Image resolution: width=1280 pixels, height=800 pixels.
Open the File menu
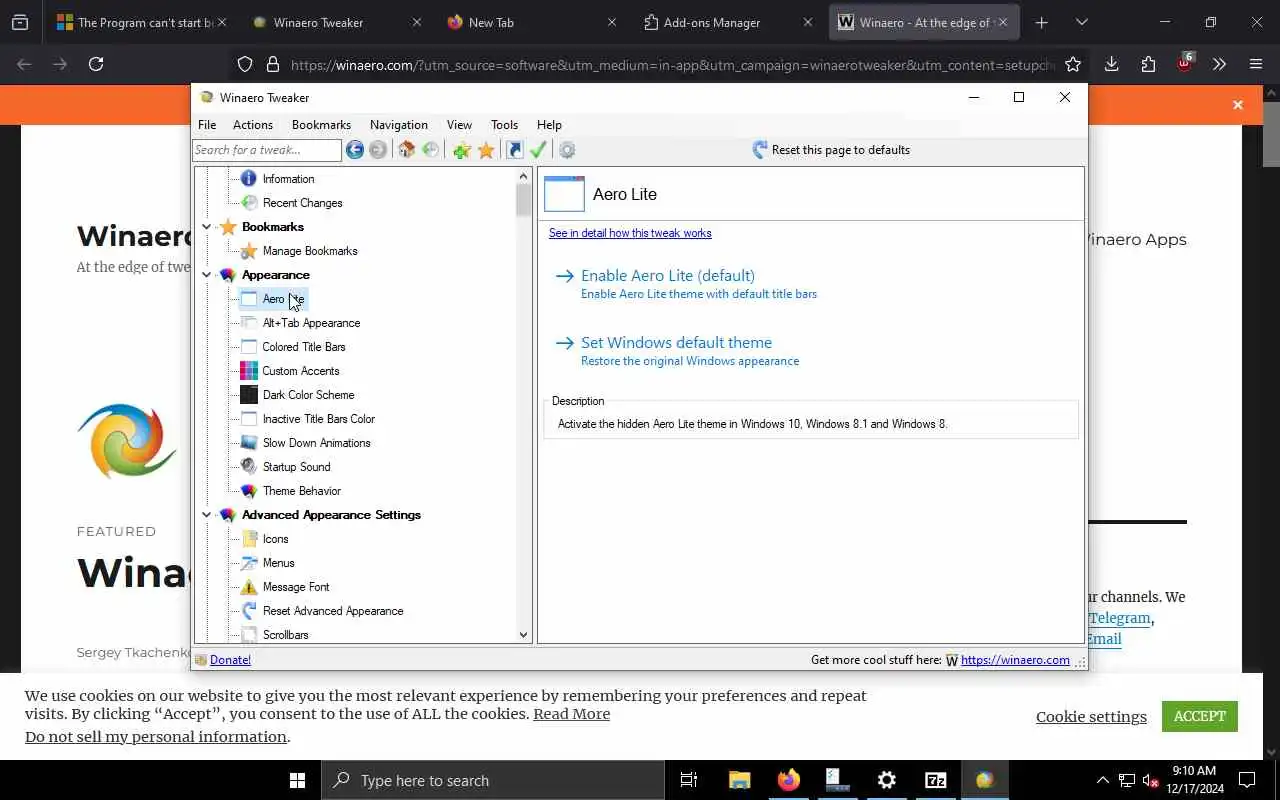tap(207, 125)
